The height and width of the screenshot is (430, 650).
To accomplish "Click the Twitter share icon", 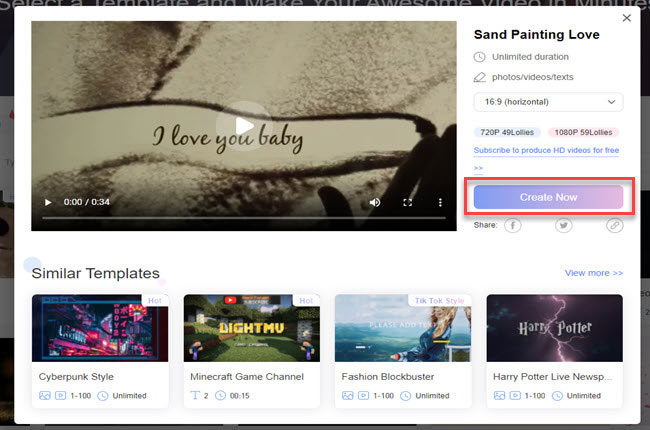I will point(564,226).
